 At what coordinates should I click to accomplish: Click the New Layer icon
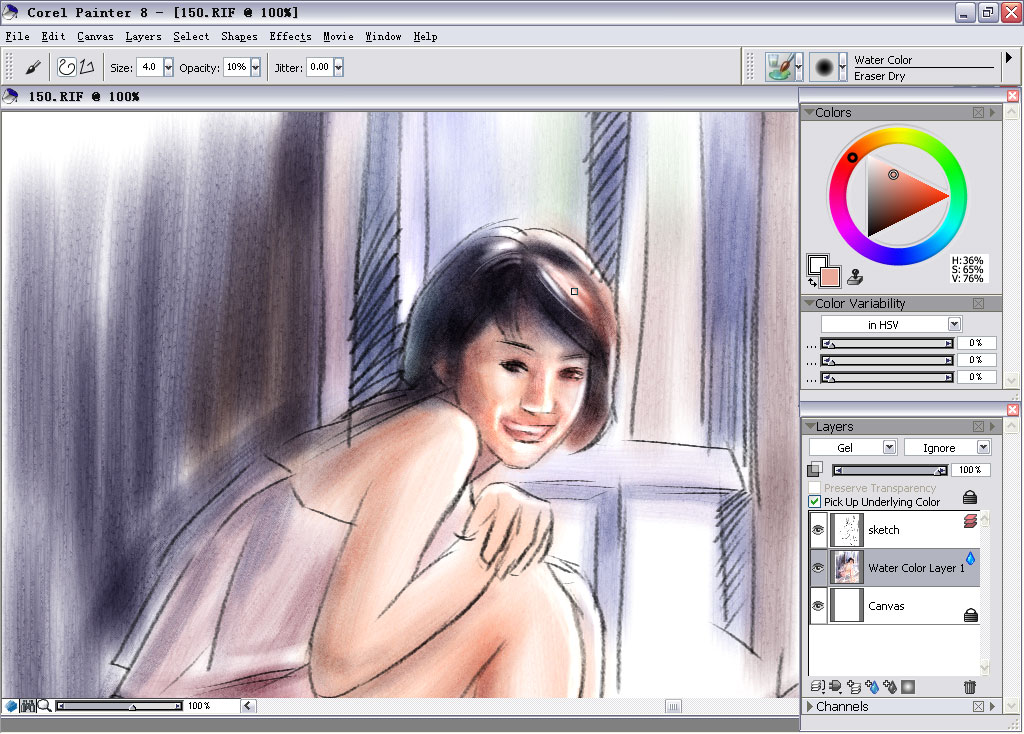pyautogui.click(x=854, y=686)
